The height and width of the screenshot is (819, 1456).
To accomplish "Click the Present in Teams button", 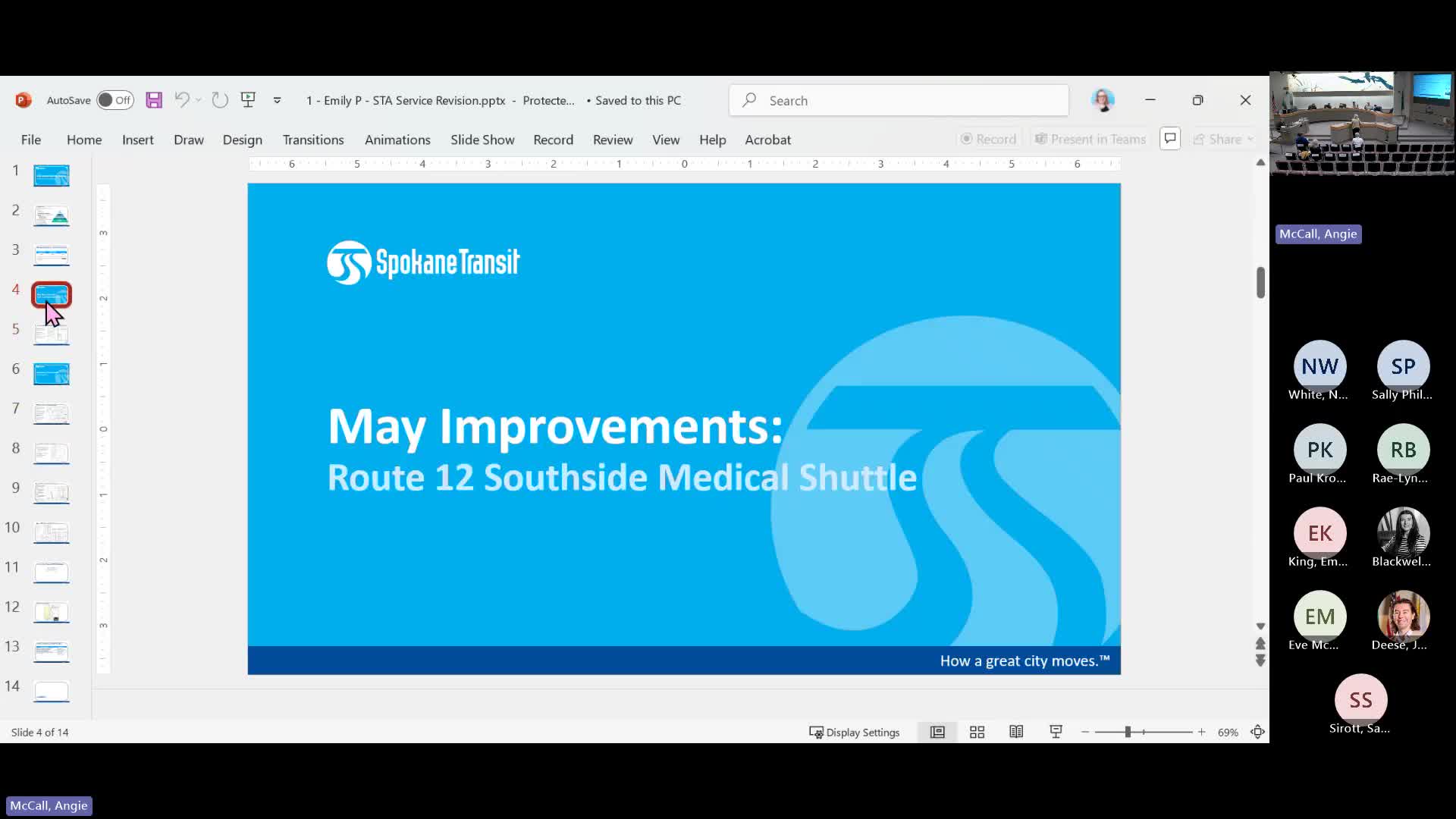I will click(1090, 140).
